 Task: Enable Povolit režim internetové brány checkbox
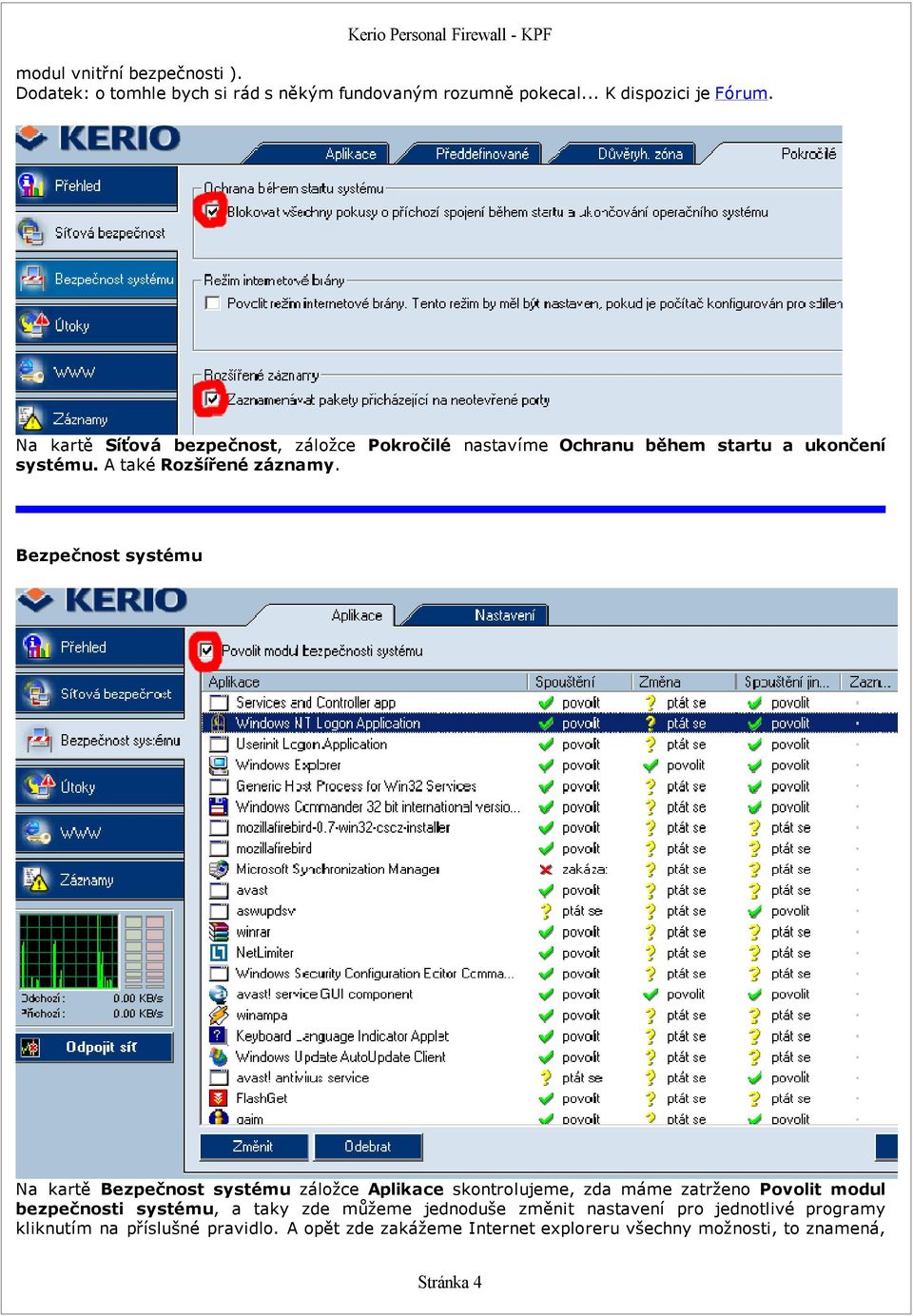pos(212,302)
